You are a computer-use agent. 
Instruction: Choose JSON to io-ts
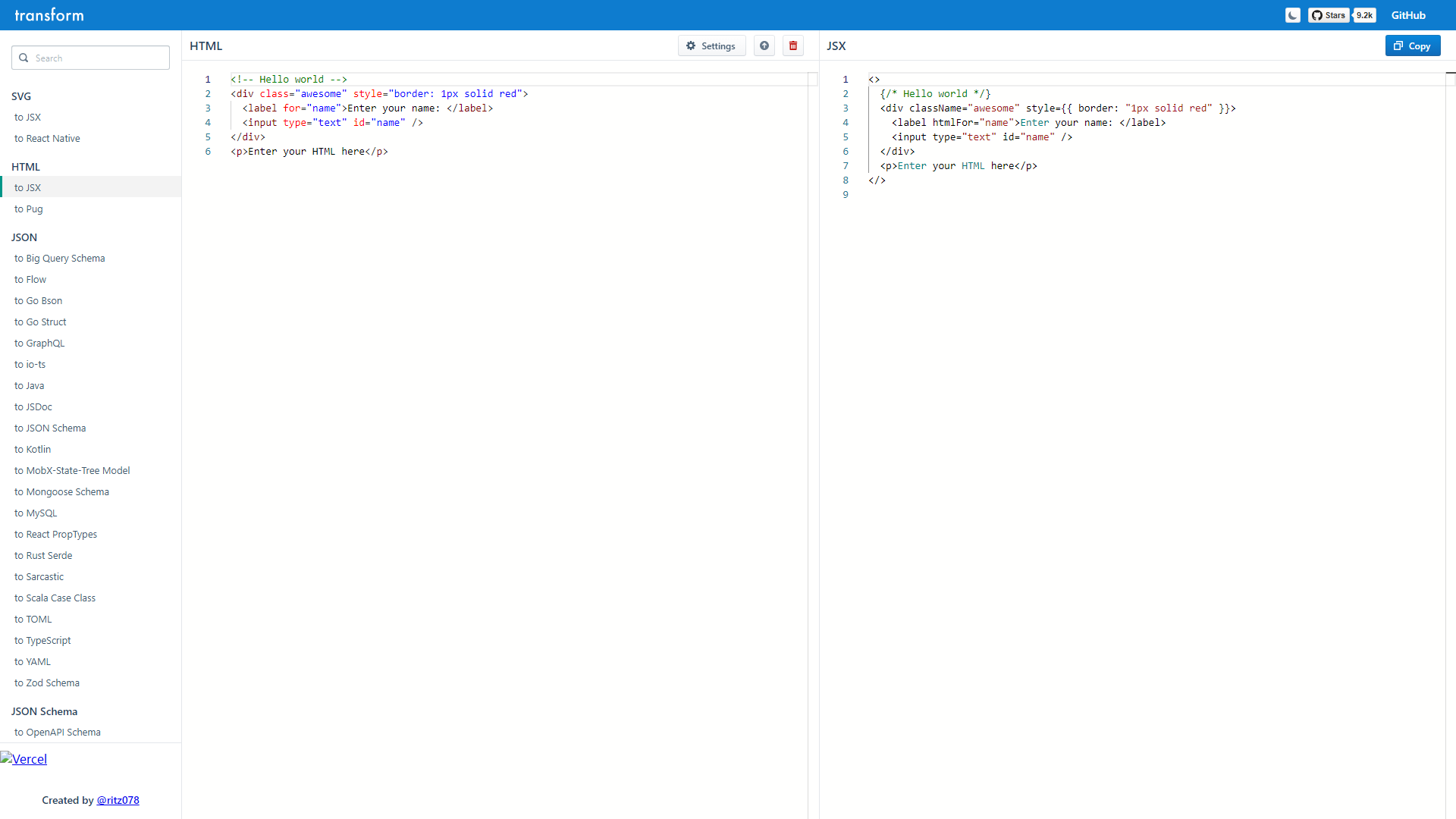click(90, 364)
